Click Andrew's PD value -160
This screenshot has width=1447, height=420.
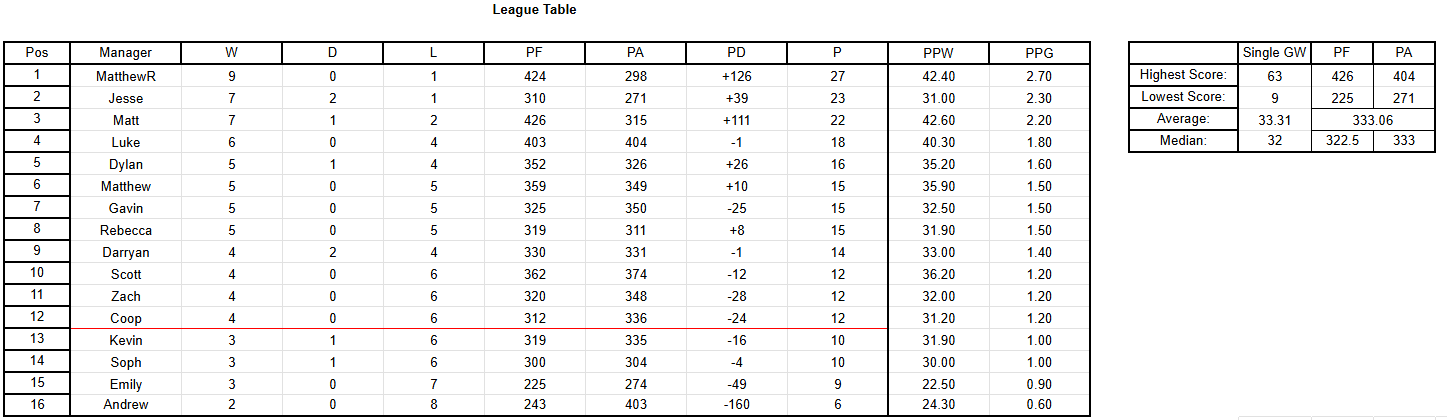pyautogui.click(x=736, y=405)
